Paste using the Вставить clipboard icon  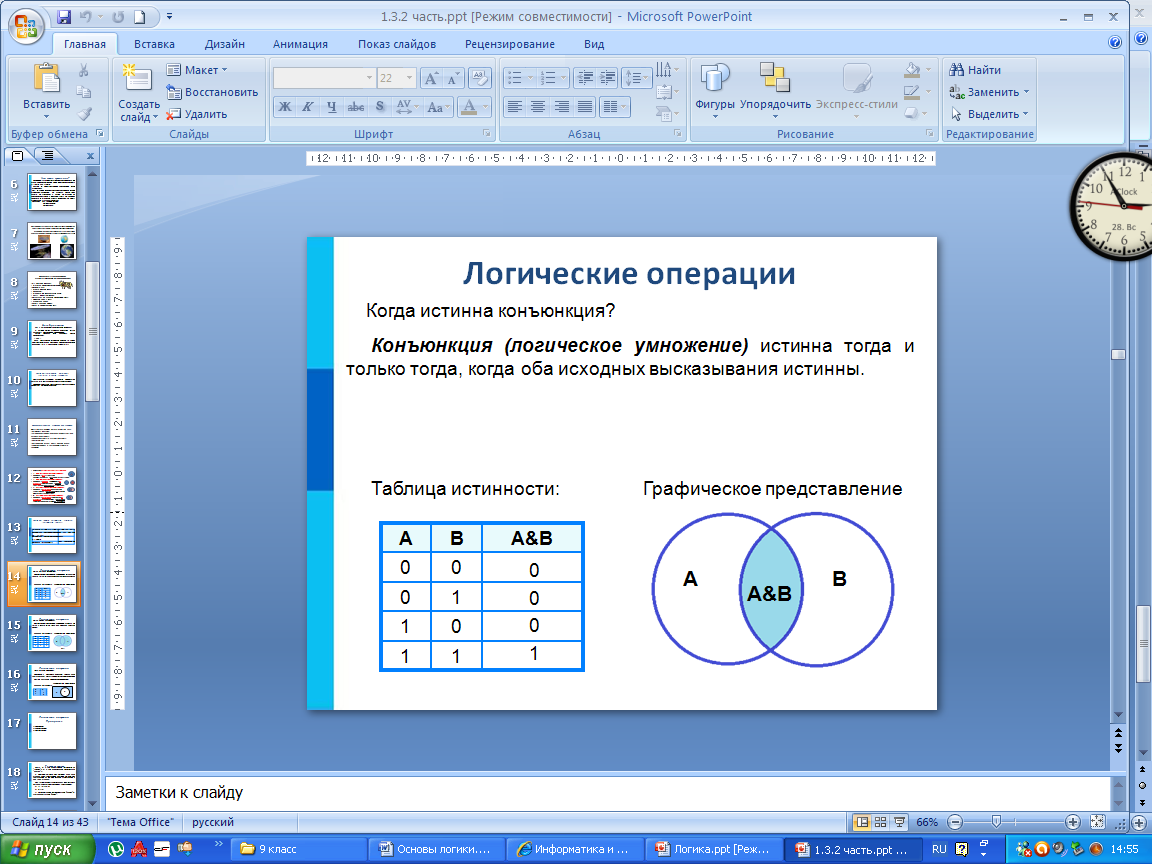click(x=47, y=79)
